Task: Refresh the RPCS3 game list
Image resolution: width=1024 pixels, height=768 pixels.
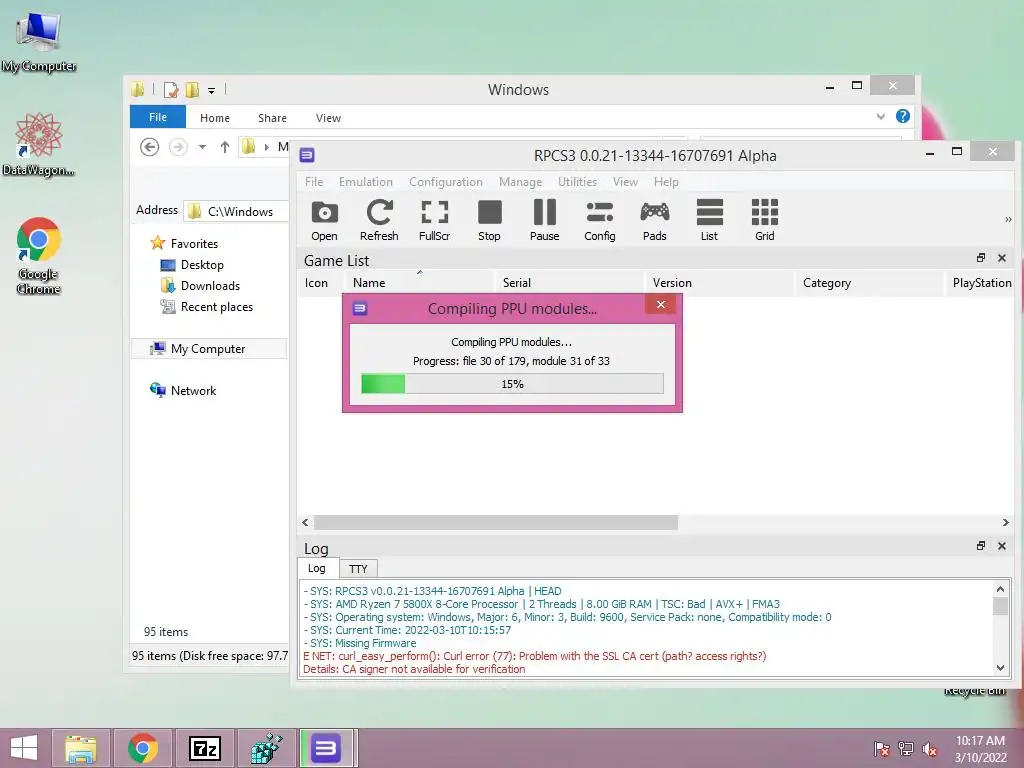Action: point(379,221)
